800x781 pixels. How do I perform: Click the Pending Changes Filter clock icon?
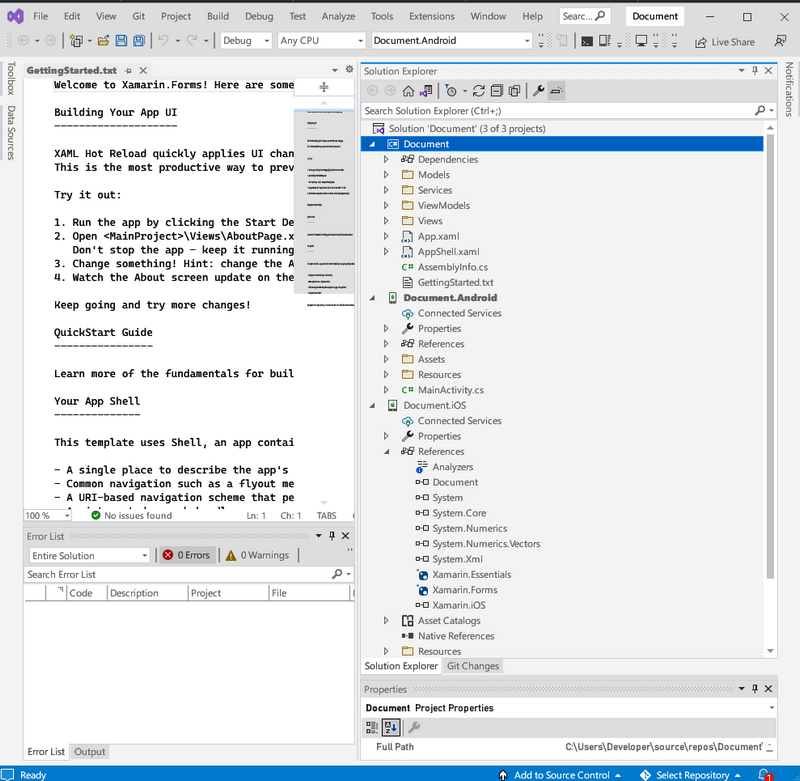451,91
